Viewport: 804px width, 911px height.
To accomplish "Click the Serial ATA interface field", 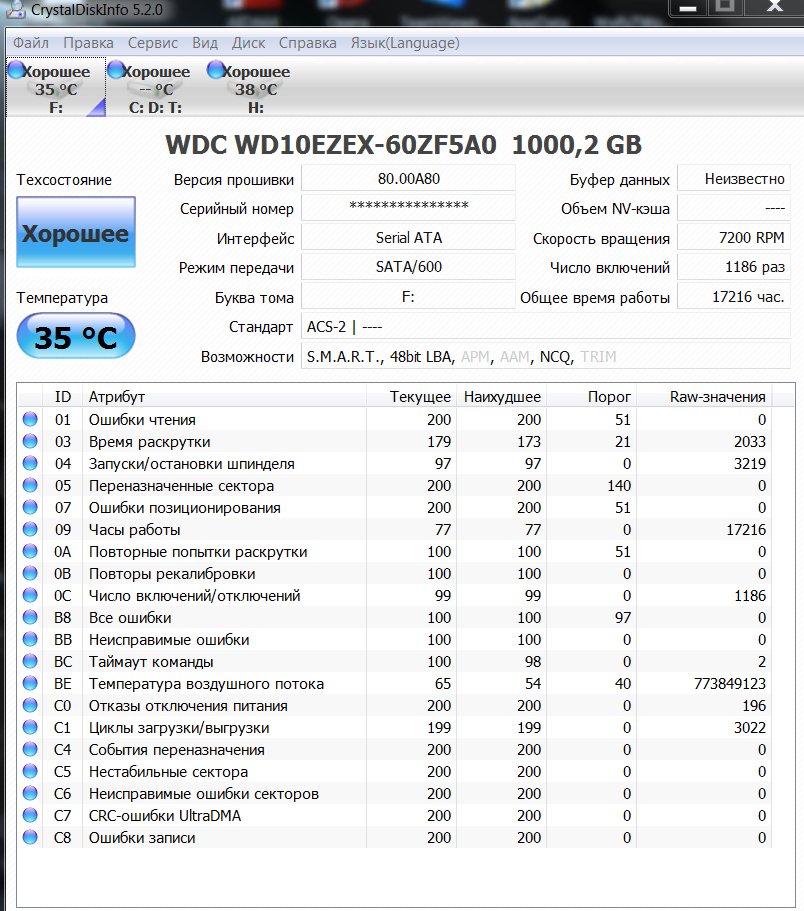I will [x=408, y=238].
